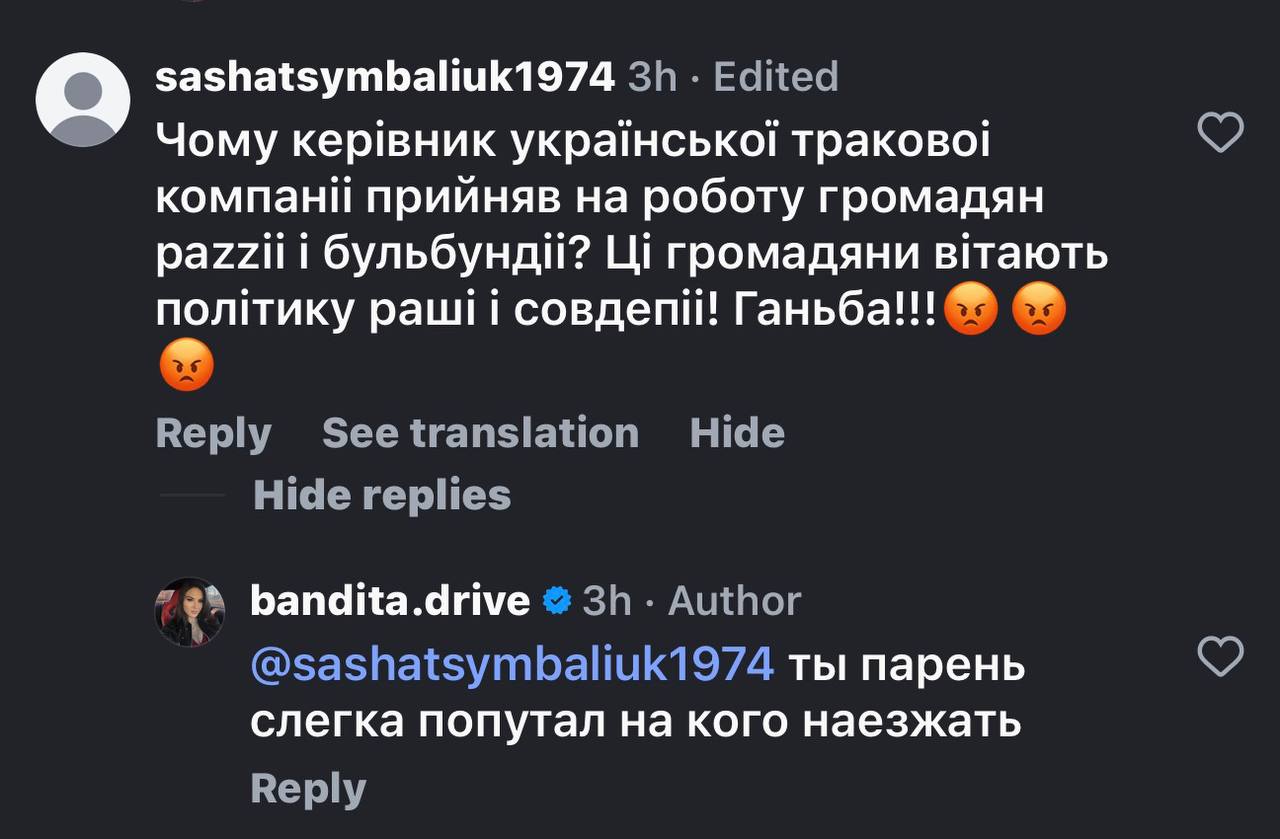Hide the comment using the Hide button
The image size is (1280, 839).
click(x=737, y=434)
